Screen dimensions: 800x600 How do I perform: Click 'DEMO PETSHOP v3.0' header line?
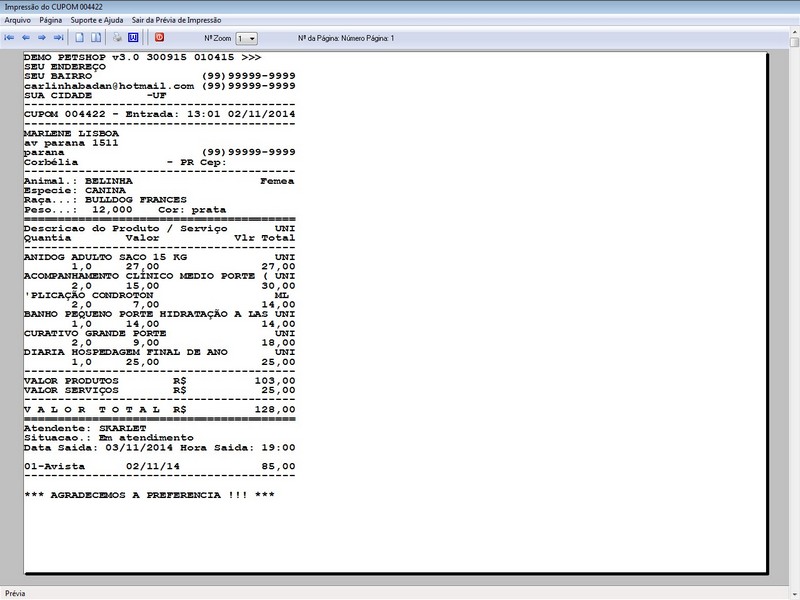tap(142, 57)
